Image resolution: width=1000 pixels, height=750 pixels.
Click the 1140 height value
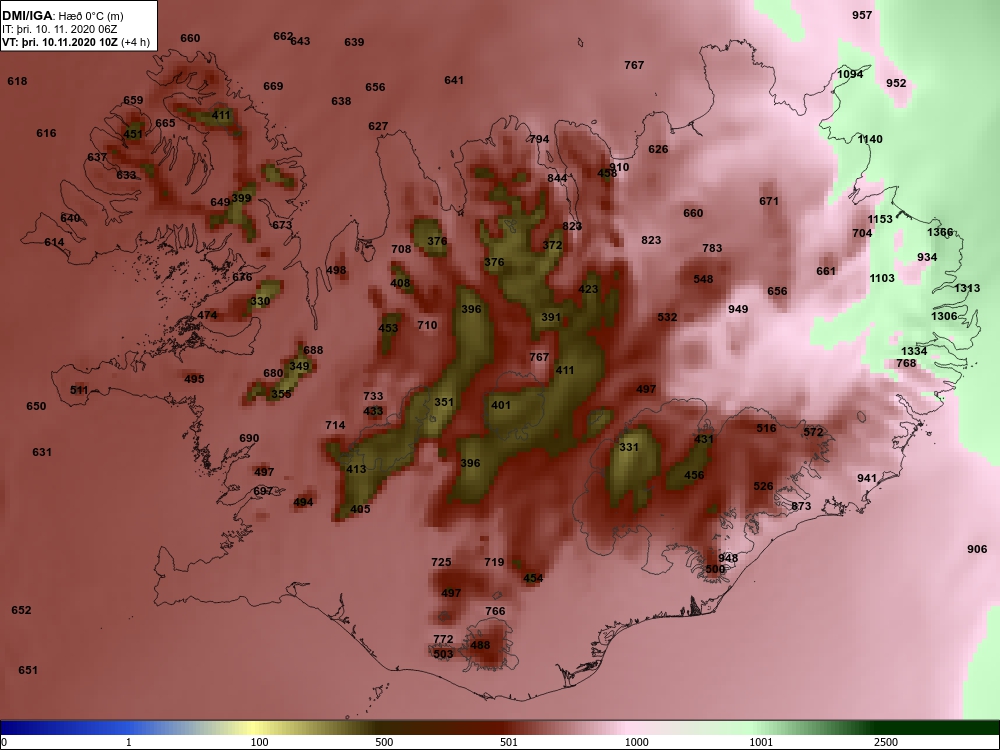(870, 139)
